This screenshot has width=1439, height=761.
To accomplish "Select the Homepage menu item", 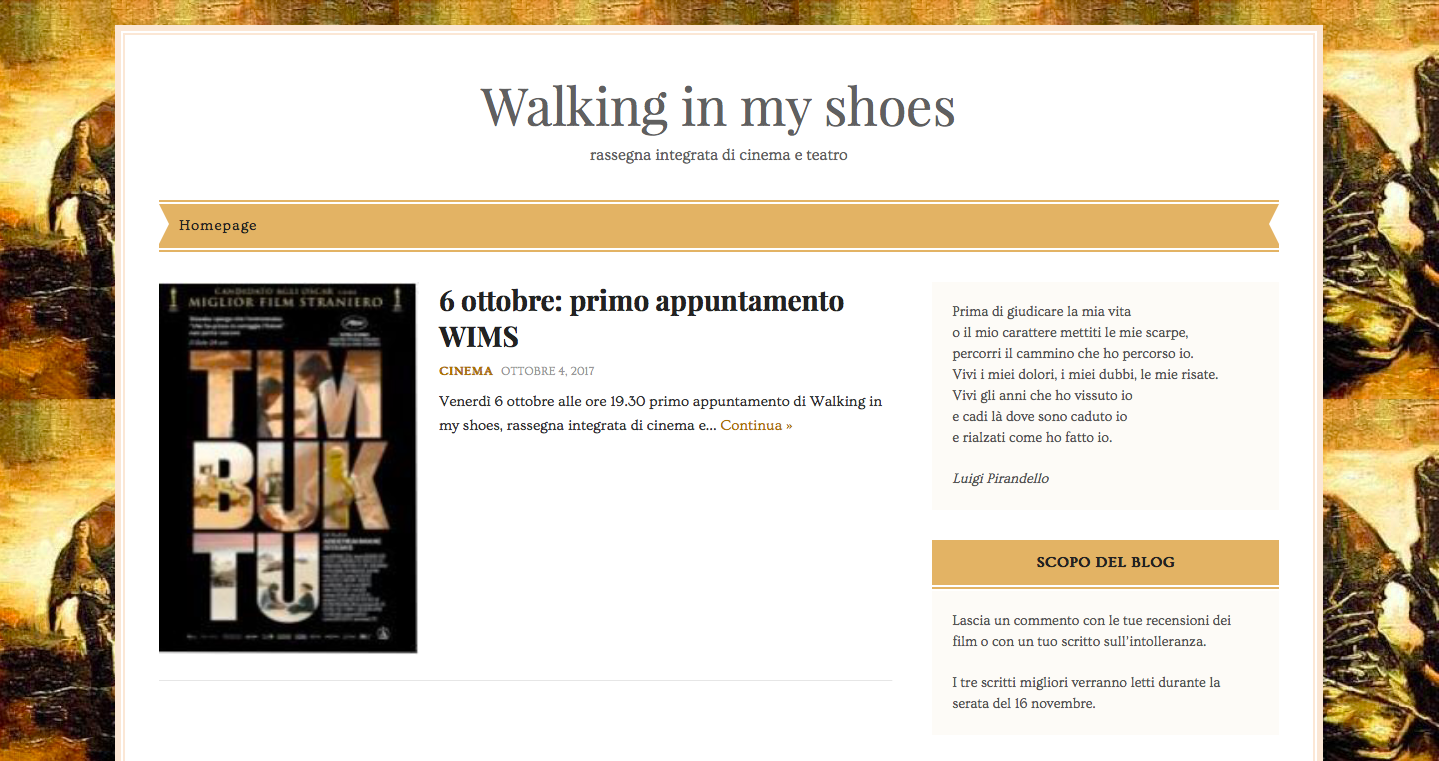I will [218, 226].
